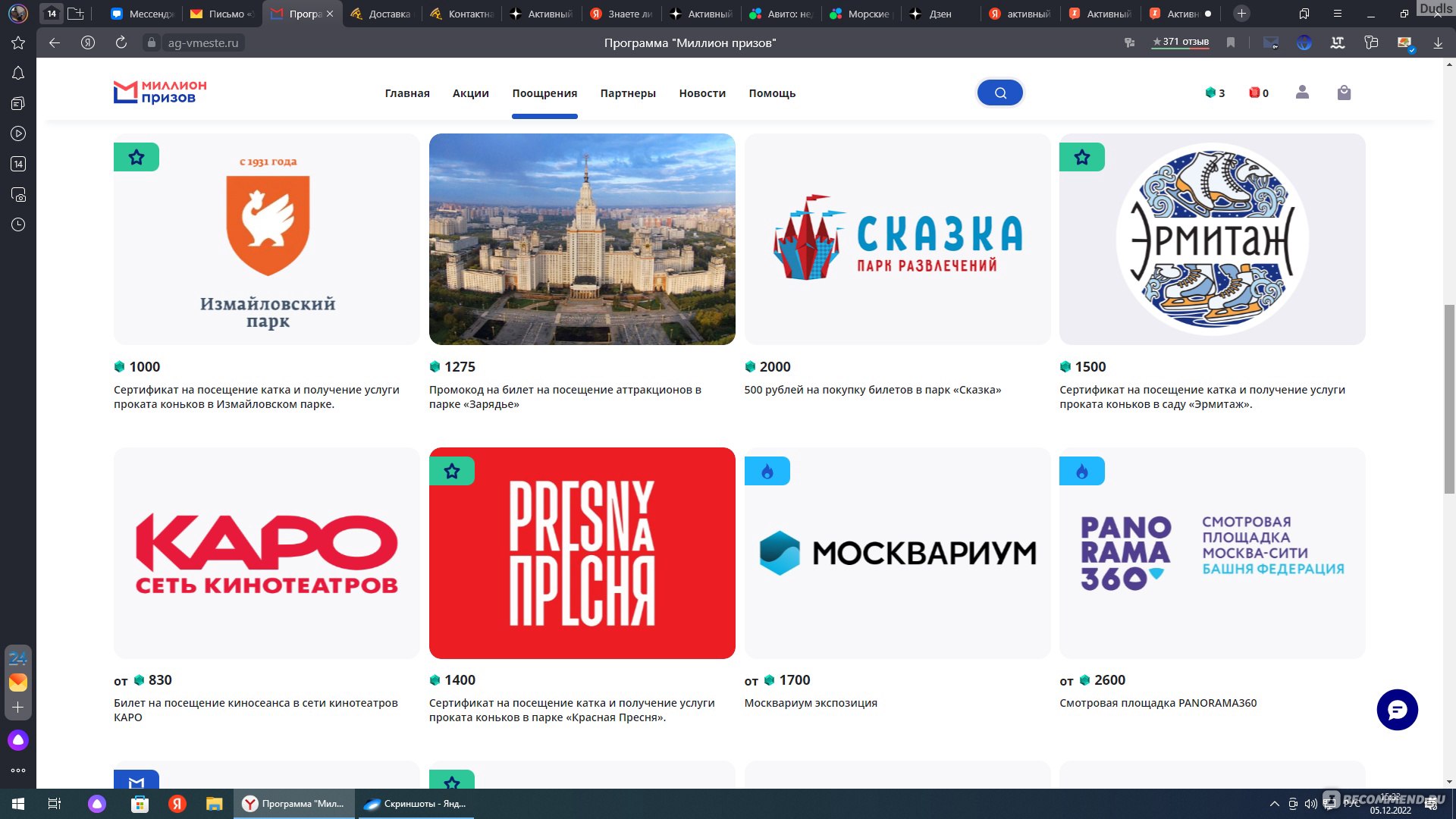The width and height of the screenshot is (1456, 819).
Task: Open sidebar mail icon
Action: tap(18, 682)
